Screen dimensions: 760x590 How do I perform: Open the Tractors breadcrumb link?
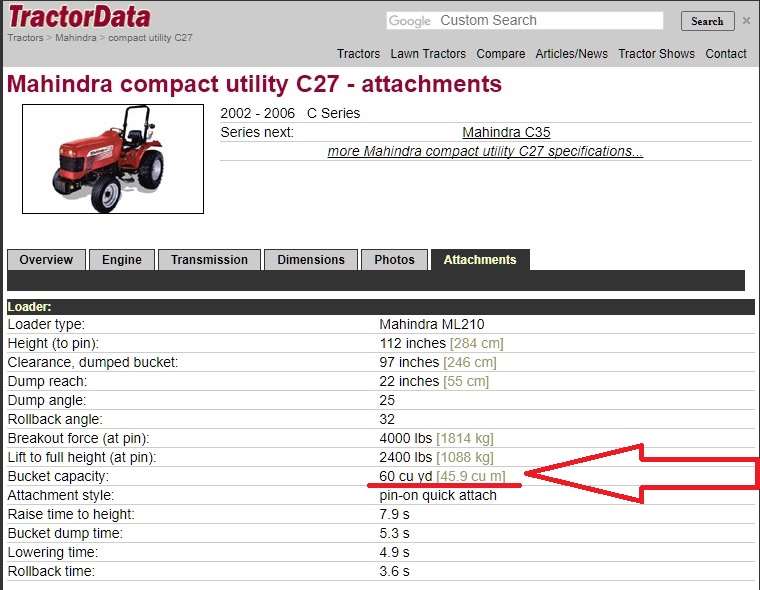click(25, 38)
